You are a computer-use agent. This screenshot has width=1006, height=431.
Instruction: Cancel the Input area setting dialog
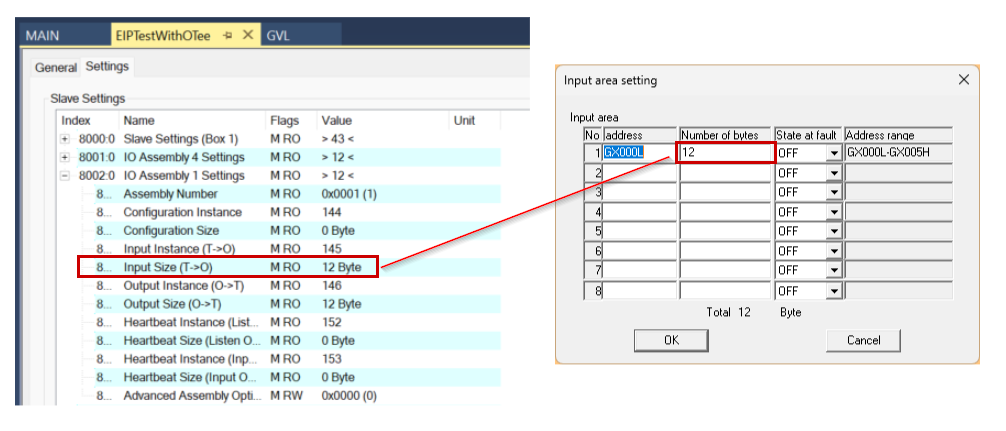coord(863,340)
